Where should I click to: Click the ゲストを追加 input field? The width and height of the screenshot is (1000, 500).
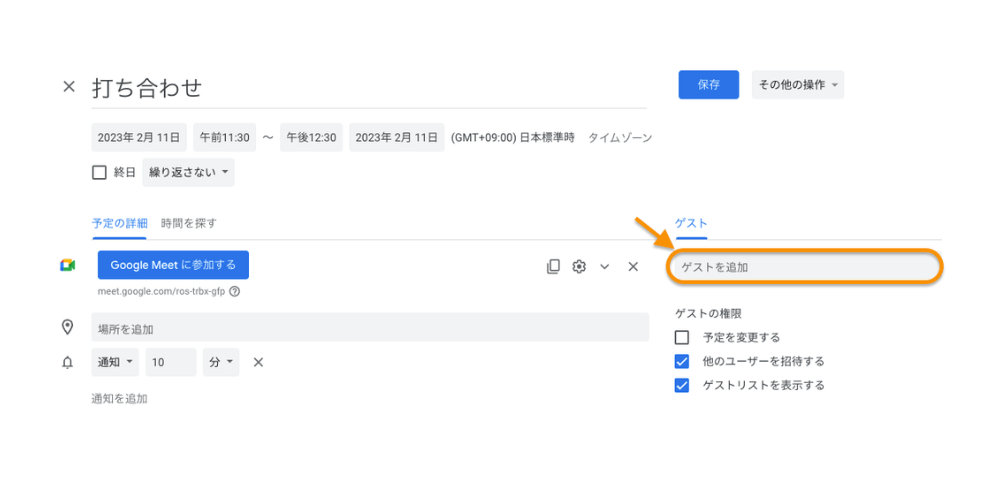[804, 267]
